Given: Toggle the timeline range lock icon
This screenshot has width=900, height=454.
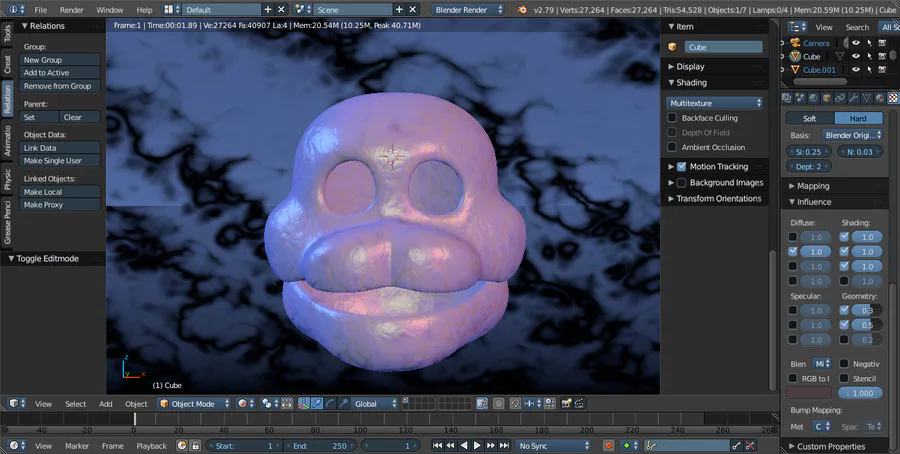Looking at the screenshot, I should pos(195,445).
